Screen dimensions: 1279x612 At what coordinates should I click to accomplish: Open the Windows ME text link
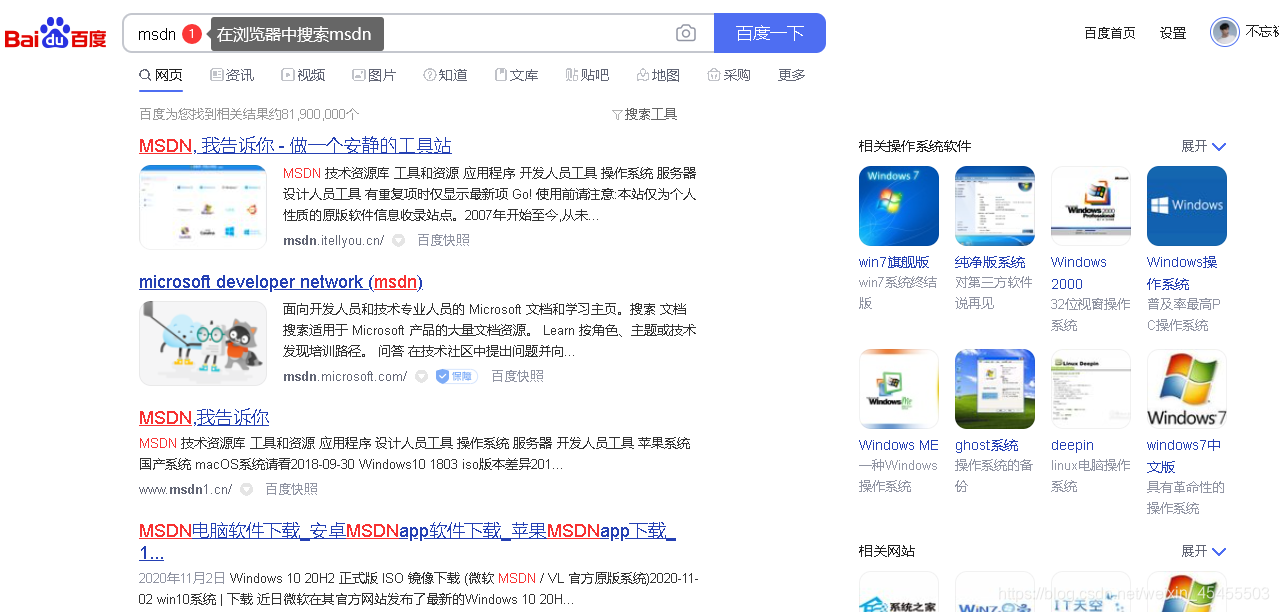click(x=899, y=445)
